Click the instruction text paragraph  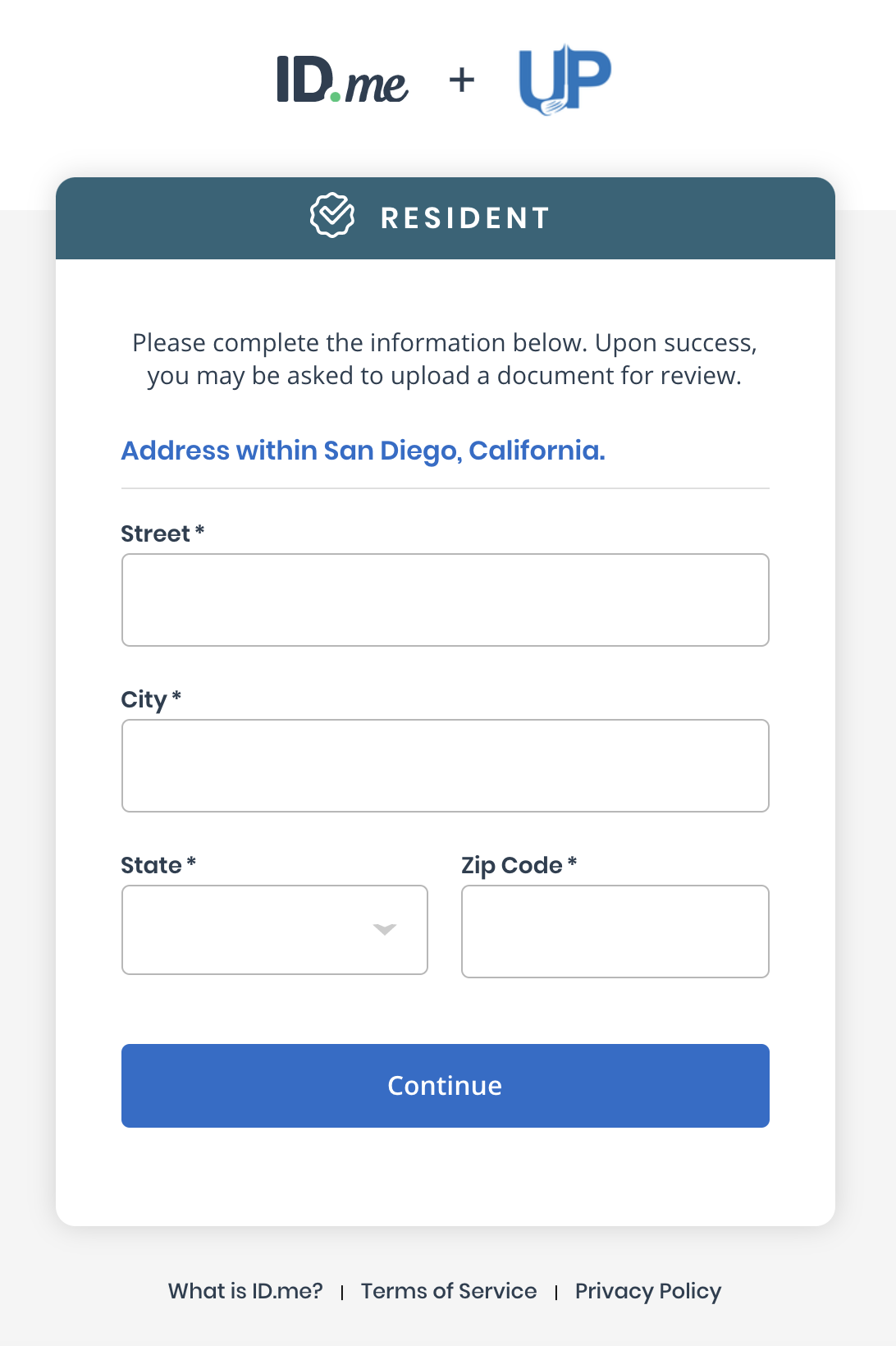[x=445, y=359]
